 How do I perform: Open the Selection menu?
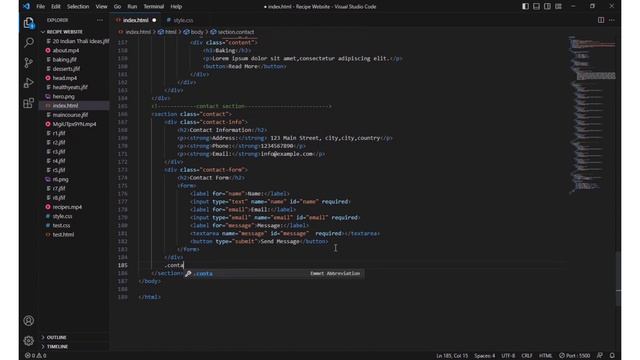click(78, 7)
